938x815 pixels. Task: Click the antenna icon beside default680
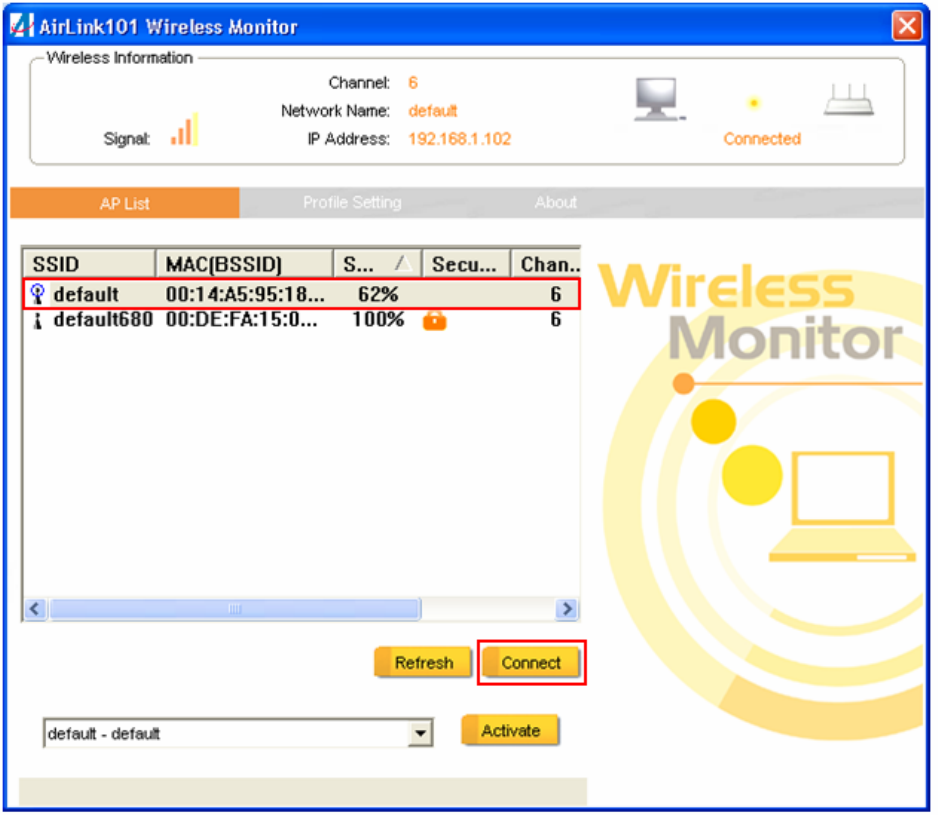[x=38, y=320]
